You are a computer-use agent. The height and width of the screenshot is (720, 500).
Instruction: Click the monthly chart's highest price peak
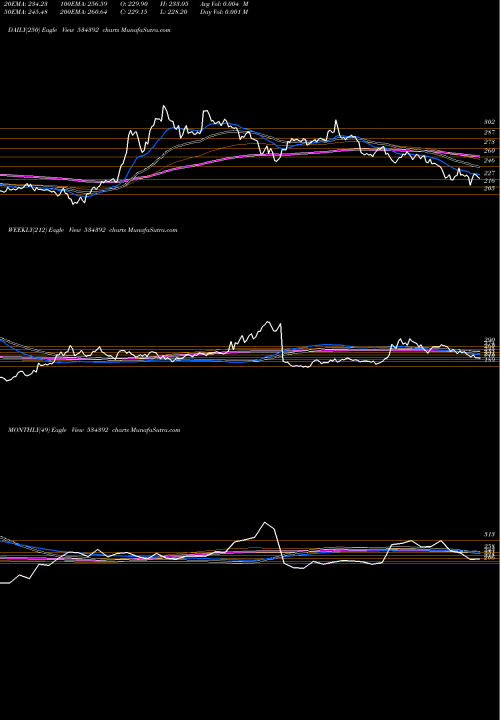(x=264, y=523)
